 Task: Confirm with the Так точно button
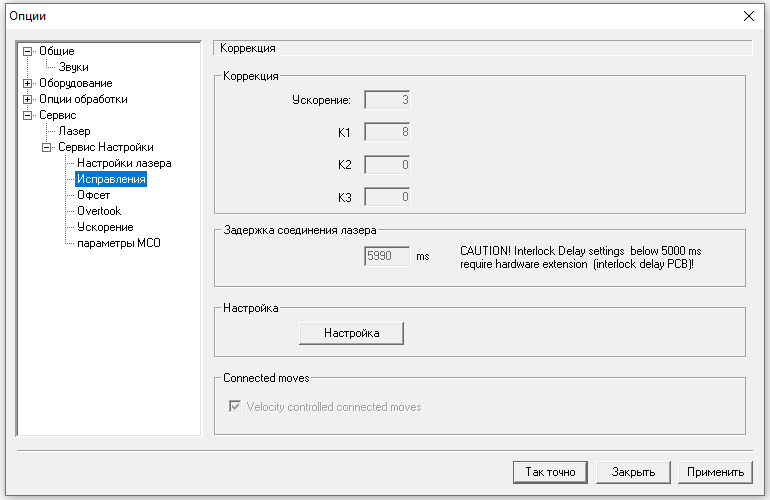click(549, 472)
